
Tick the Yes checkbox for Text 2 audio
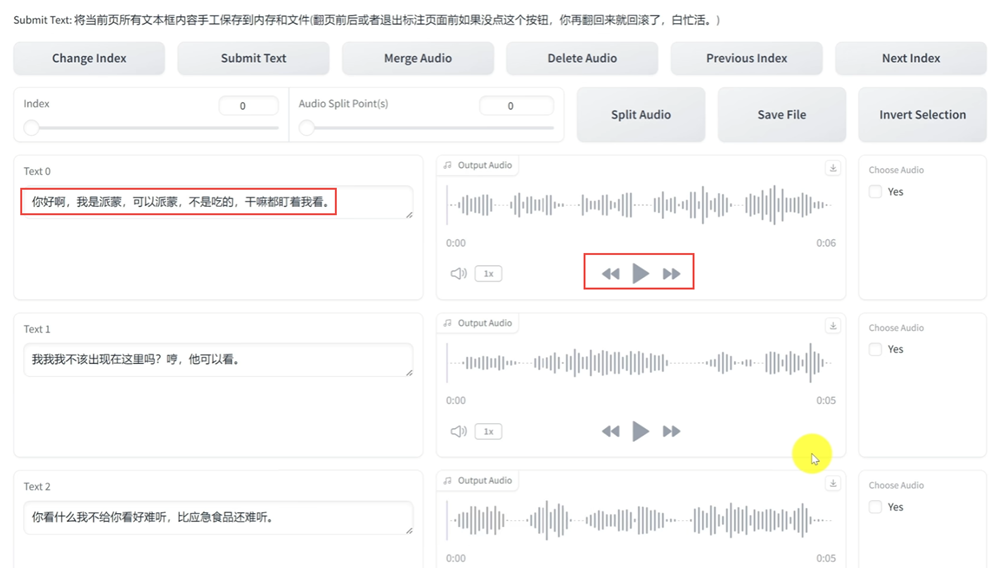pyautogui.click(x=875, y=507)
